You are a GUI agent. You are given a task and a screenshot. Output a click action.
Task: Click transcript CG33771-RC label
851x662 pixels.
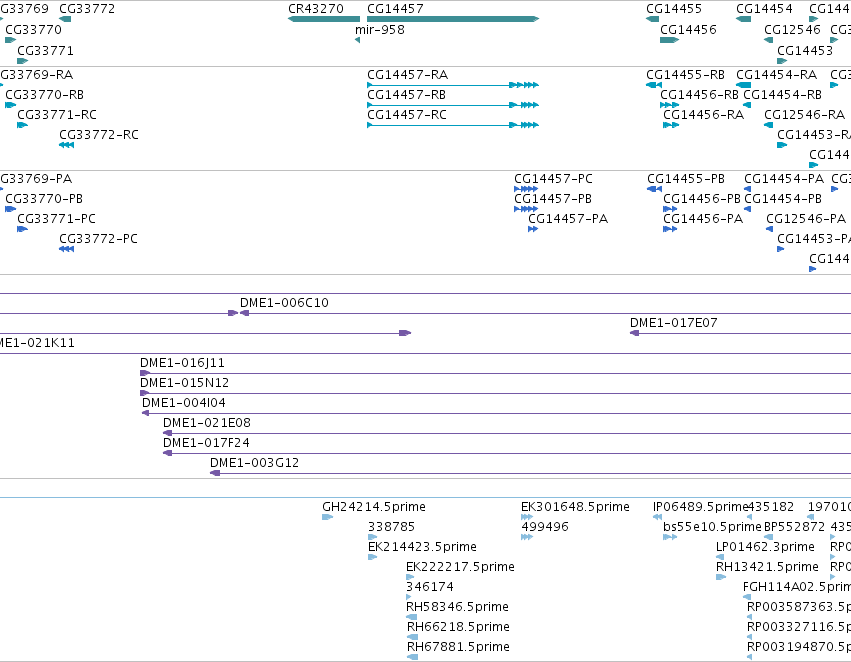pos(57,115)
